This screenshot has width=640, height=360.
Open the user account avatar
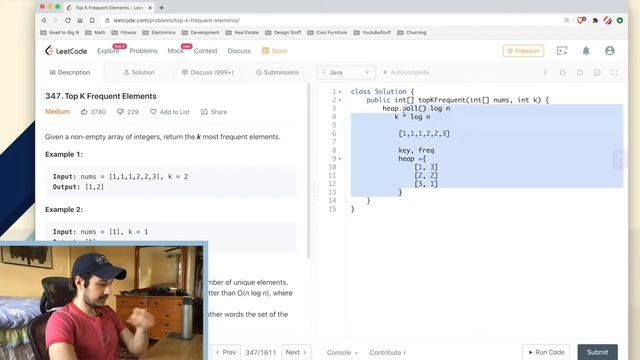[610, 51]
